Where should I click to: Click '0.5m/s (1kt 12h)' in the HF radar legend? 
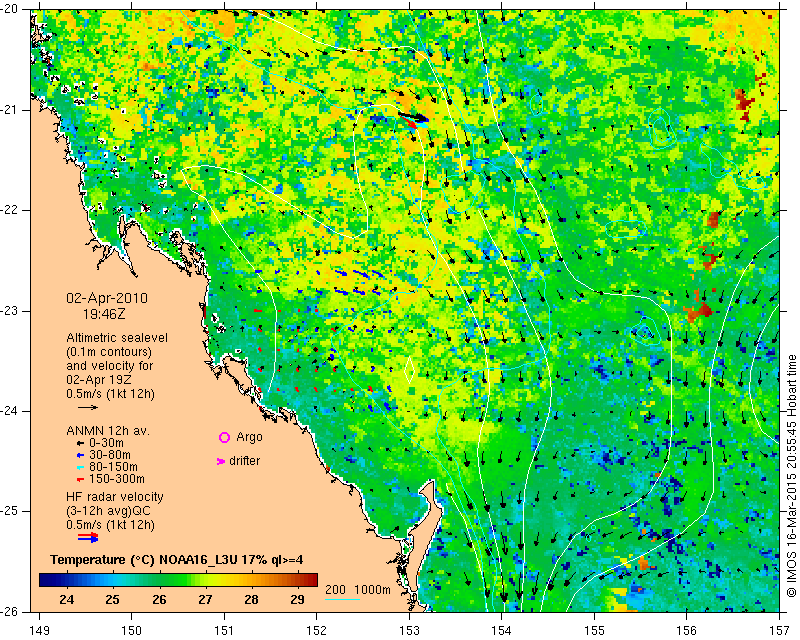tap(110, 525)
